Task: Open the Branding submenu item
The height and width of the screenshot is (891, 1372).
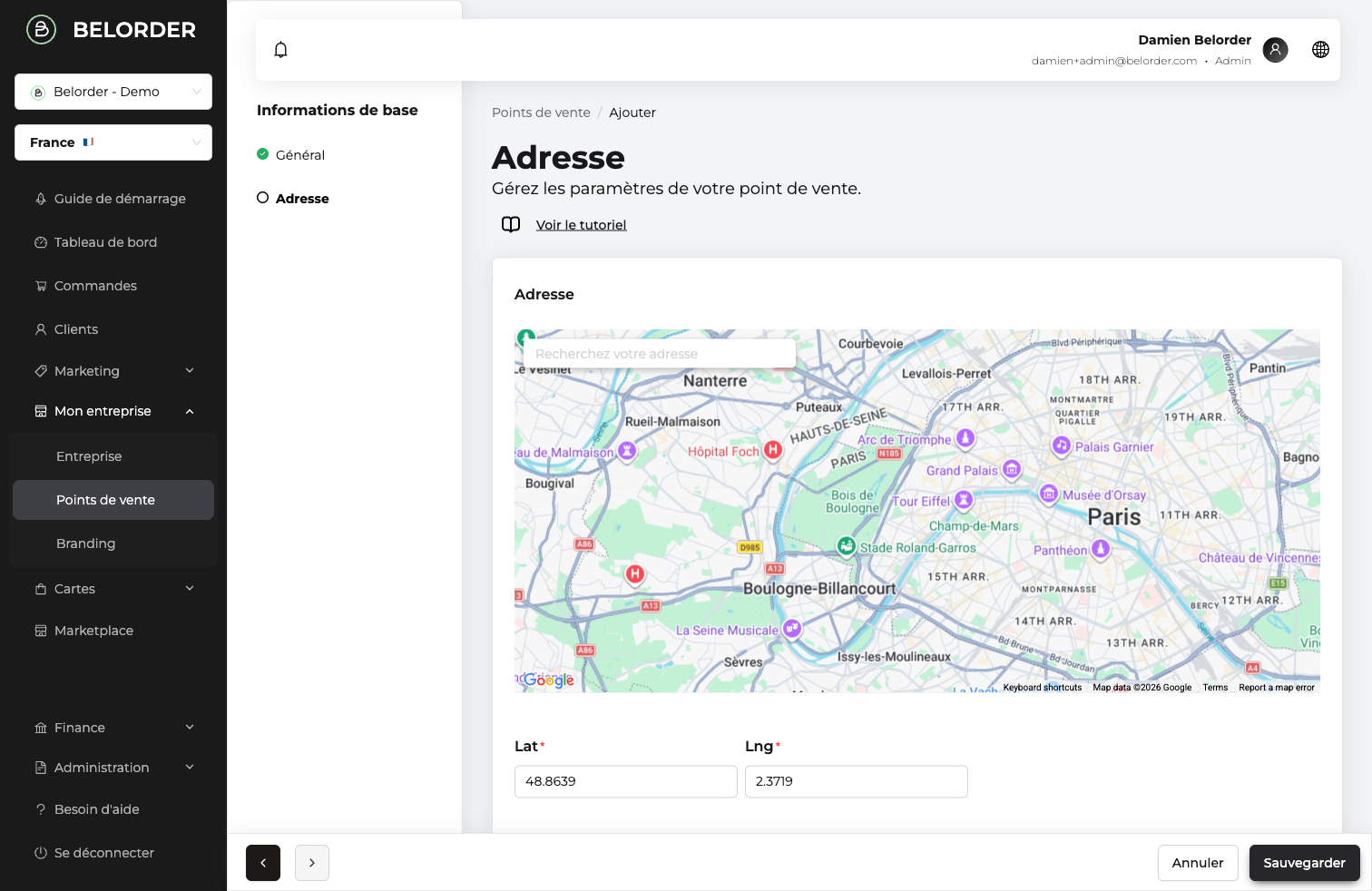Action: click(113, 543)
